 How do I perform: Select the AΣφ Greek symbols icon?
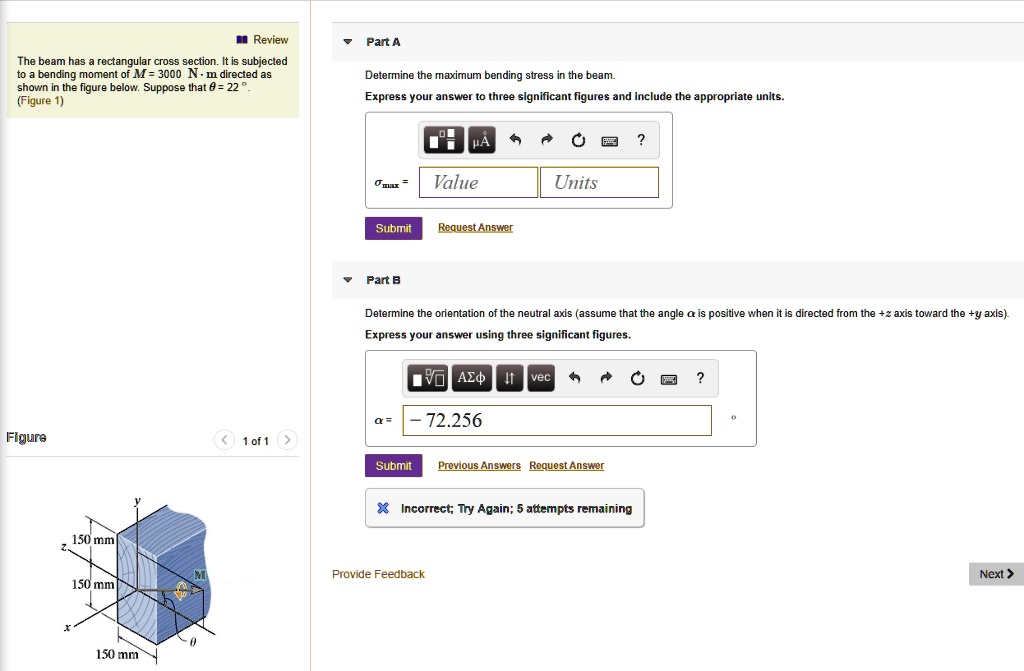point(472,378)
